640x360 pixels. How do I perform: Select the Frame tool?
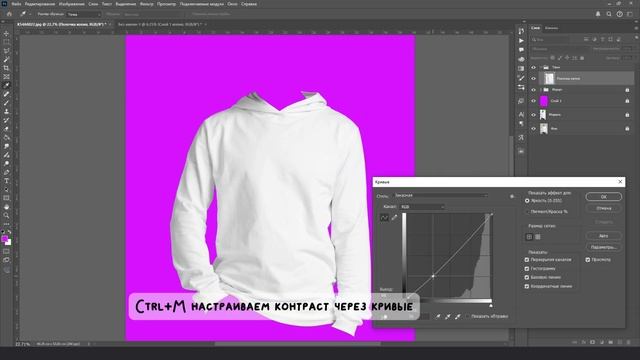[7, 77]
